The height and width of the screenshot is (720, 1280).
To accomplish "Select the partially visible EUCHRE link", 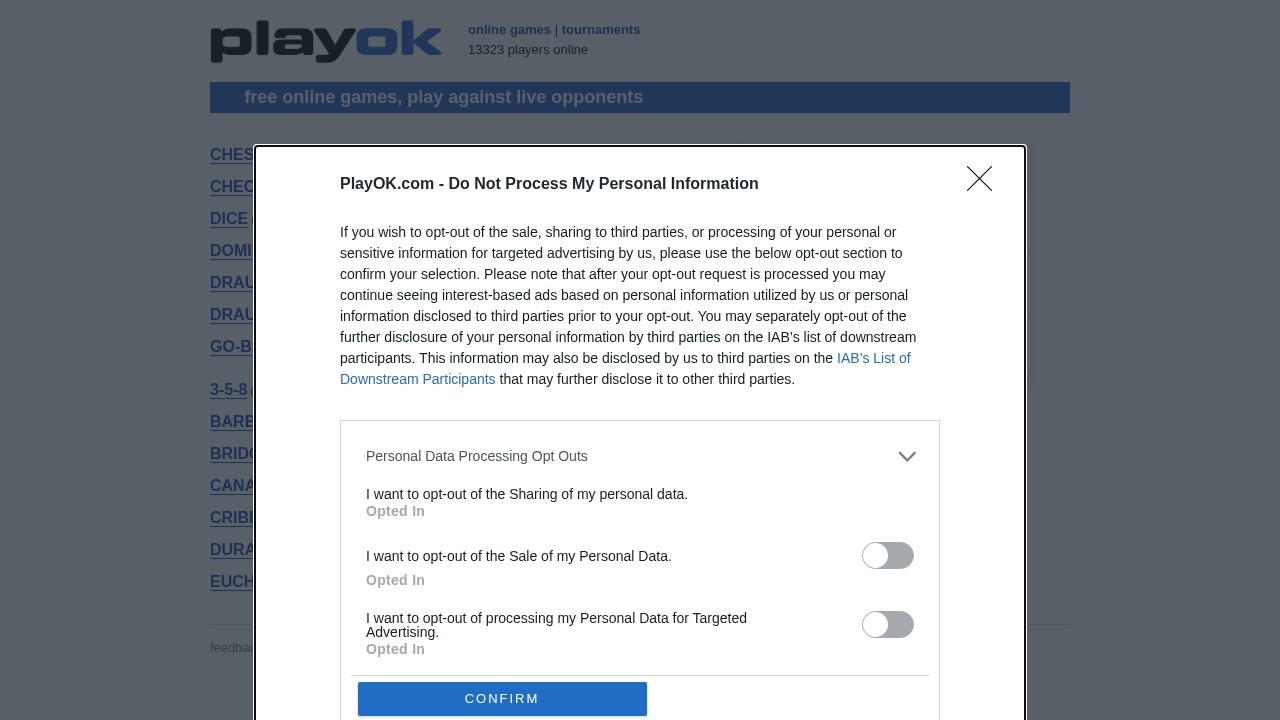I will pyautogui.click(x=231, y=582).
